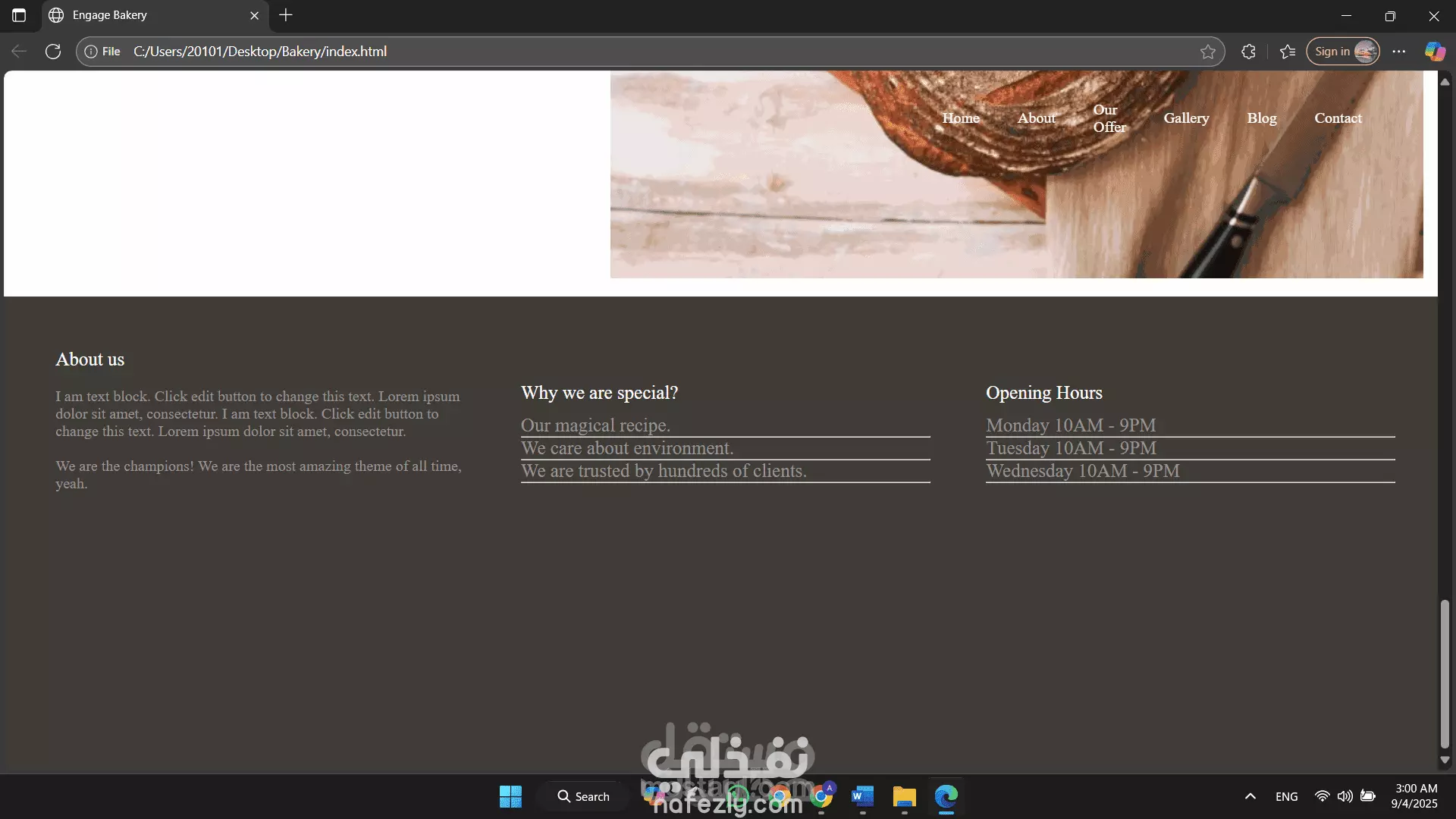The image size is (1456, 819).
Task: Click the Sign in profile button
Action: (x=1343, y=52)
